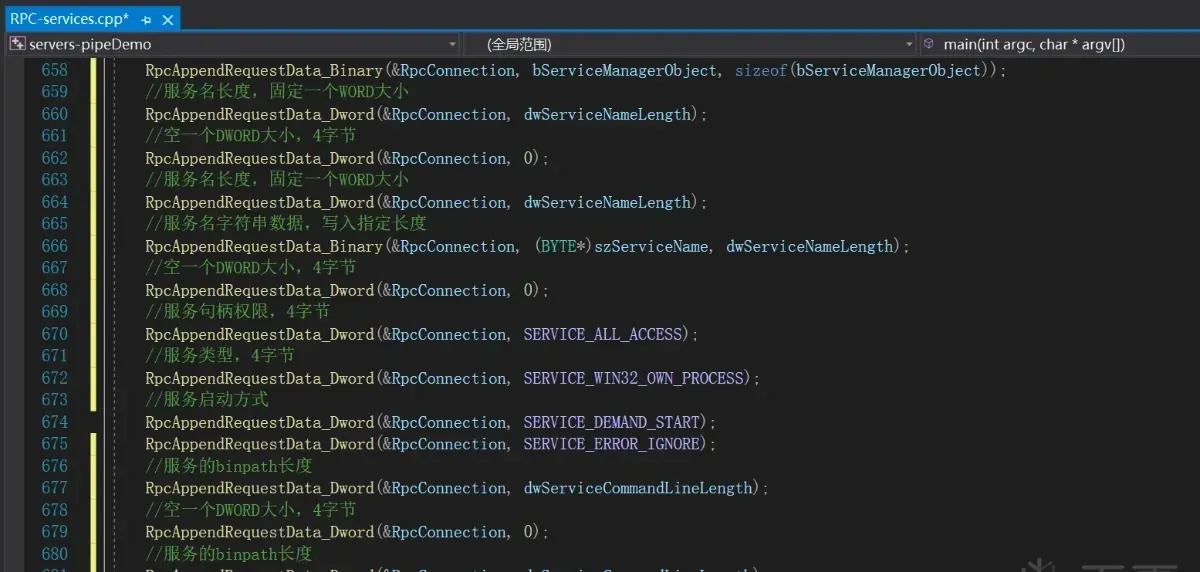Open the main(int argc, char * argv[]) member dropdown
This screenshot has width=1200, height=572.
1059,44
